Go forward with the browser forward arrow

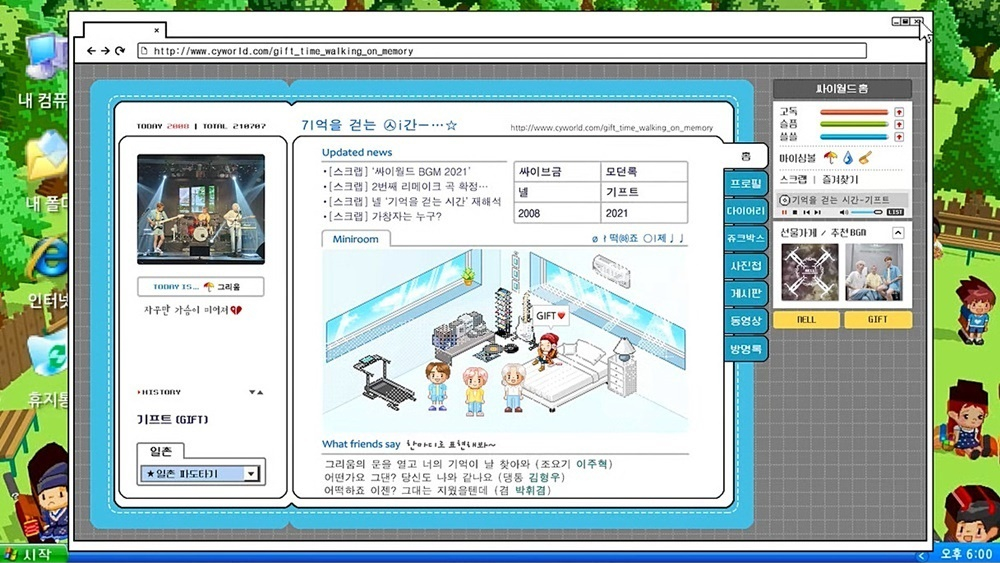coord(105,50)
